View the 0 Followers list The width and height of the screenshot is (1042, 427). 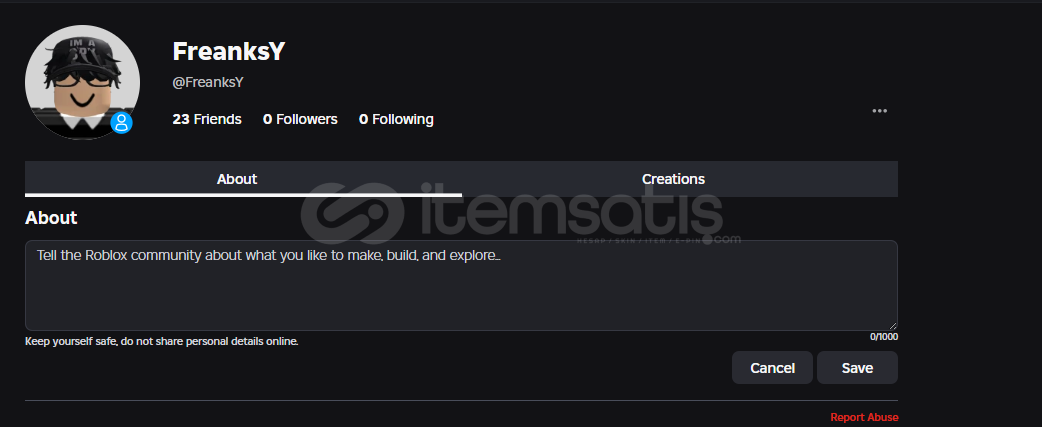pos(300,120)
